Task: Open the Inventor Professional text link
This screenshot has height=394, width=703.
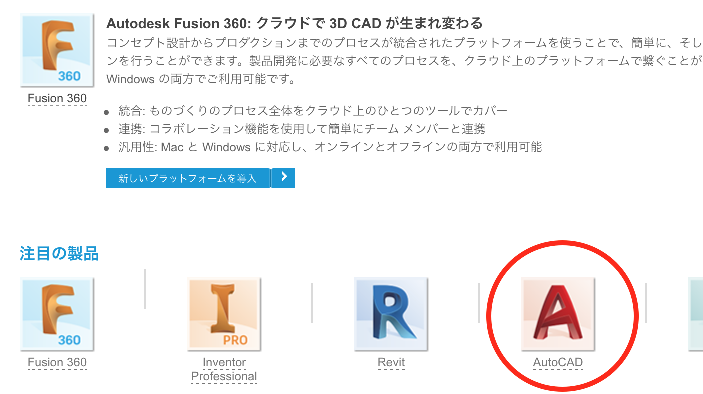Action: [x=224, y=369]
